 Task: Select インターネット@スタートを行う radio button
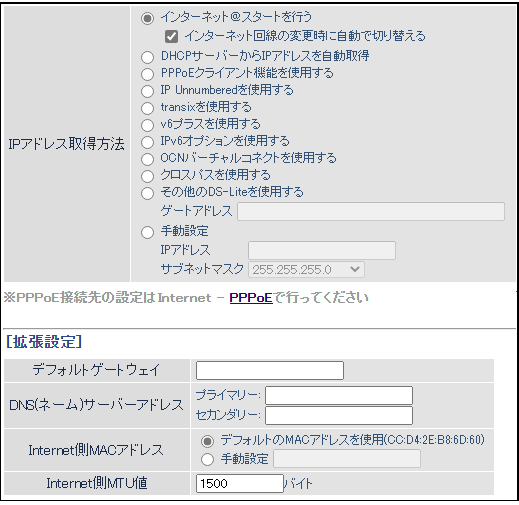click(147, 18)
